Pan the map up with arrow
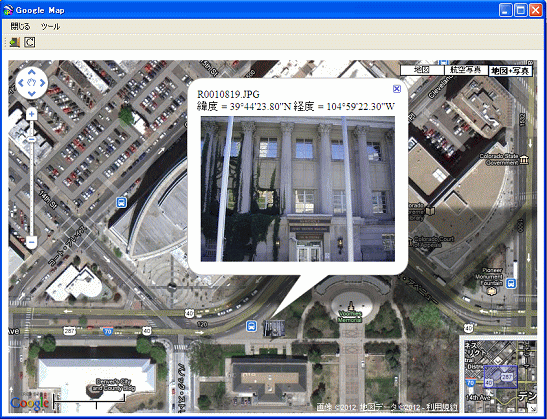Screen dimensions: 547x419 click(x=31, y=72)
